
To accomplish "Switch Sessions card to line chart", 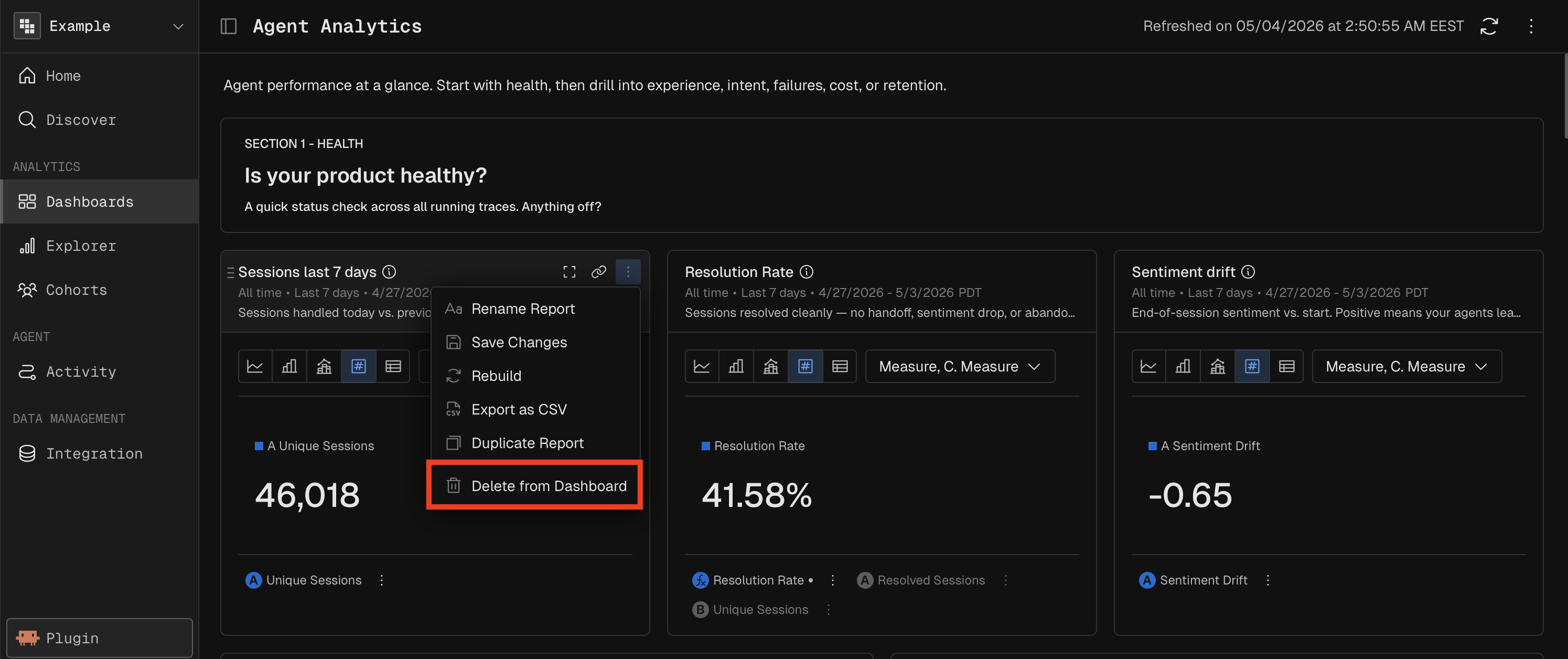I will pos(255,366).
